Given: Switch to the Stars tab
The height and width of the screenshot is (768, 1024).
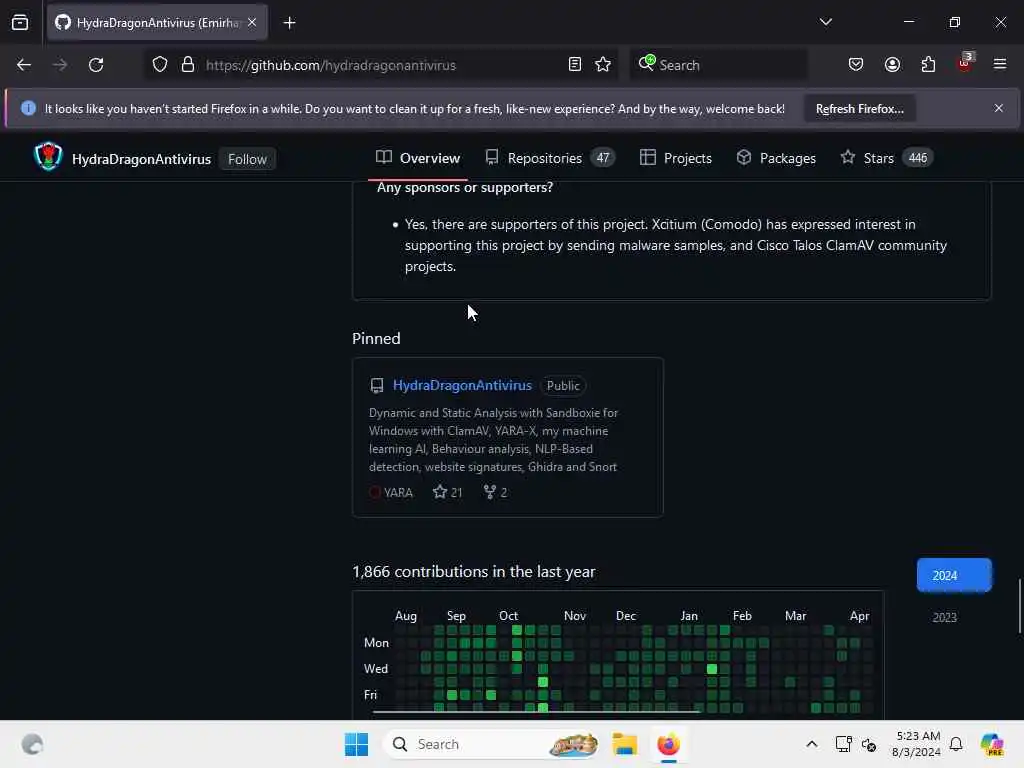Looking at the screenshot, I should 887,158.
